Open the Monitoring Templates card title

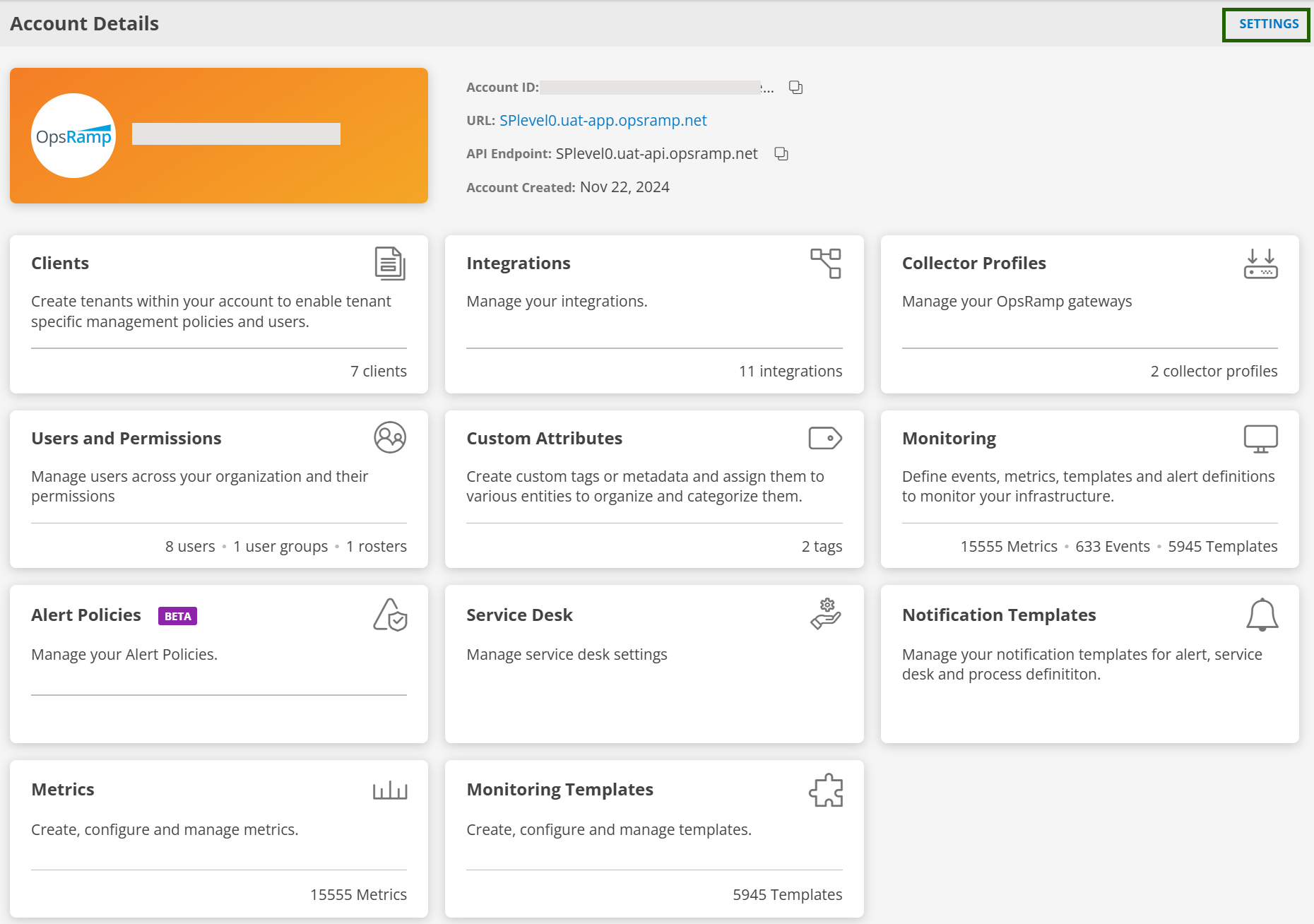coord(560,790)
